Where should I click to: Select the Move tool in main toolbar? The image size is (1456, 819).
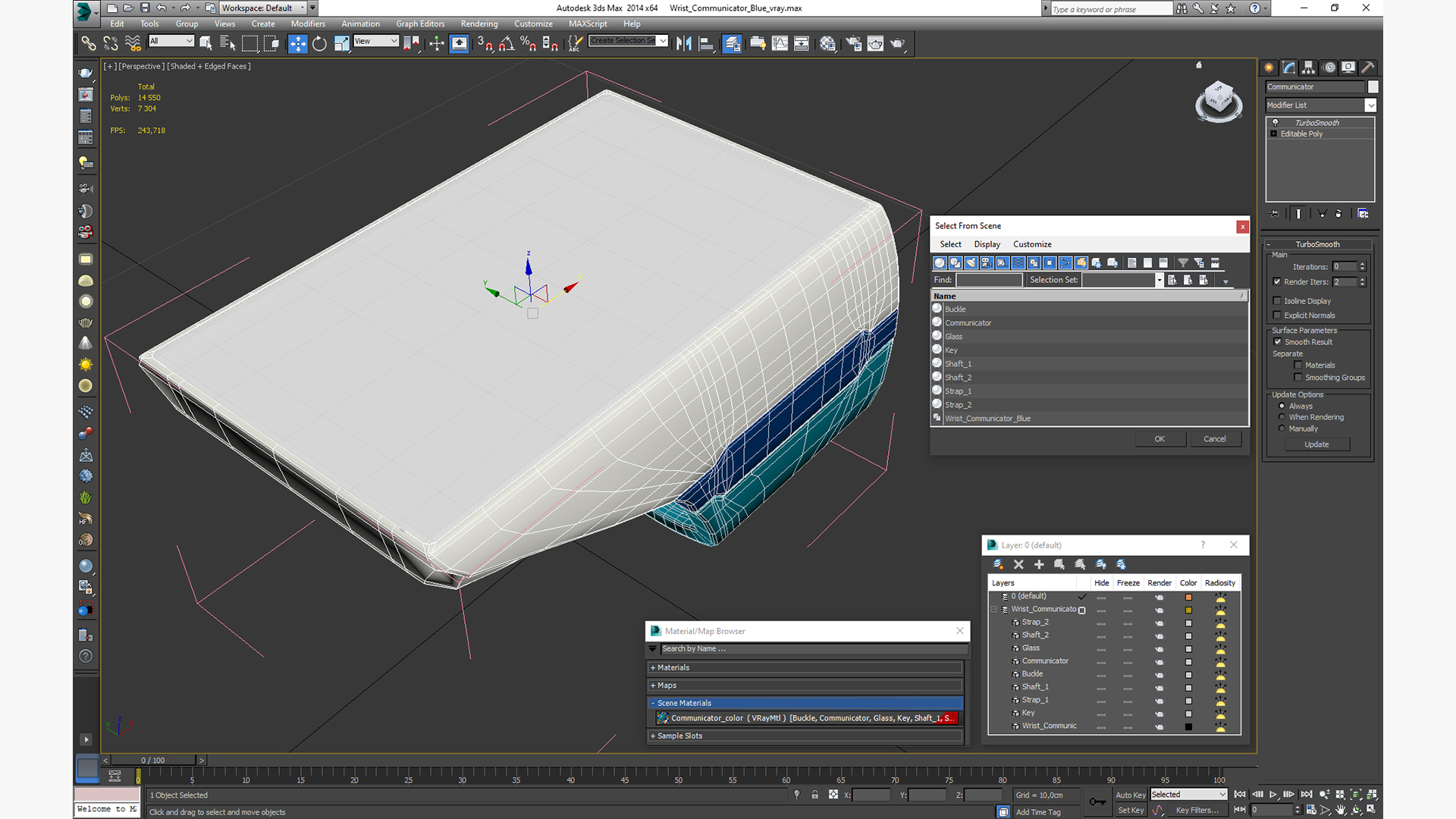pyautogui.click(x=298, y=43)
